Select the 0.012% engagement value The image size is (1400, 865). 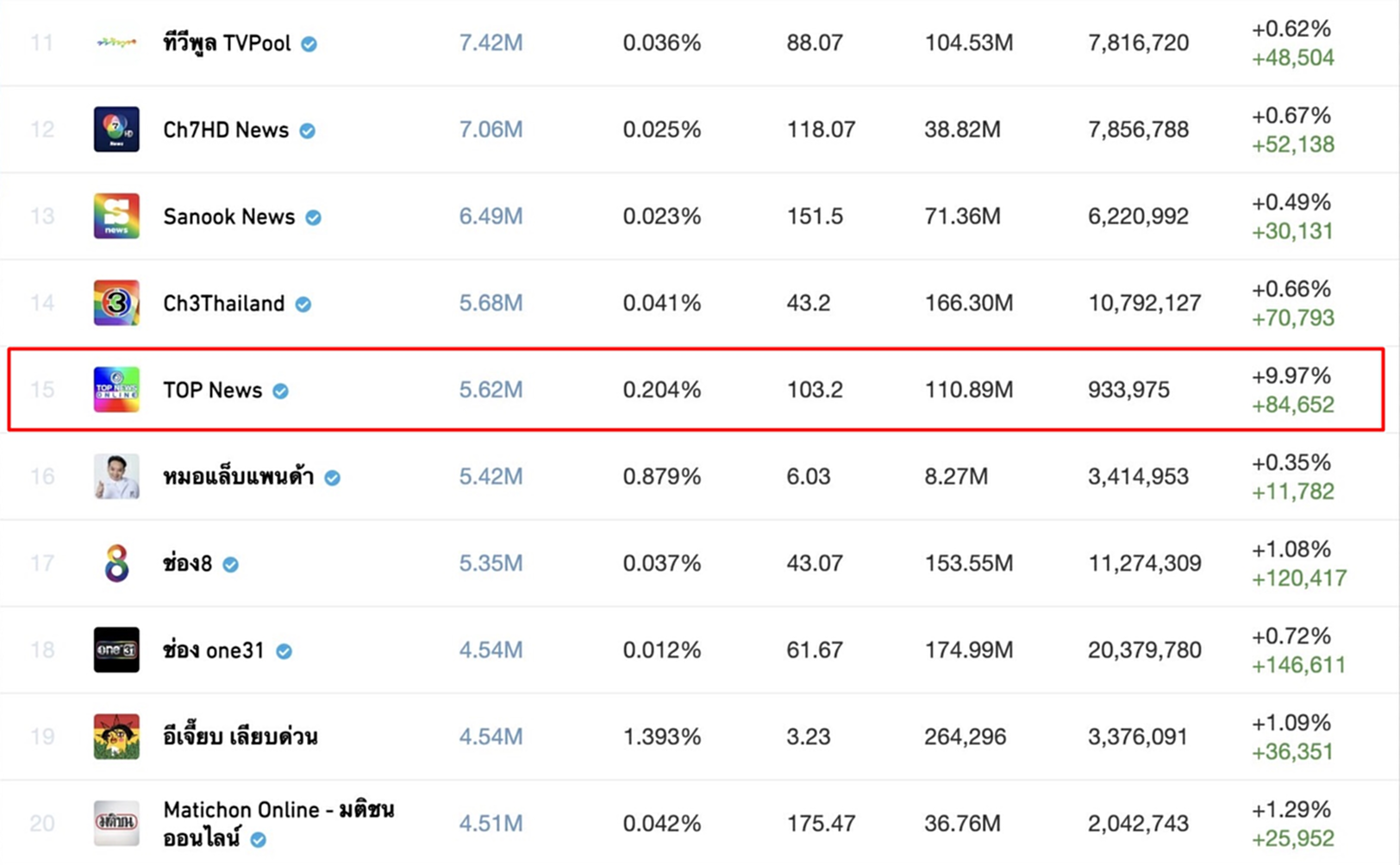click(x=662, y=649)
